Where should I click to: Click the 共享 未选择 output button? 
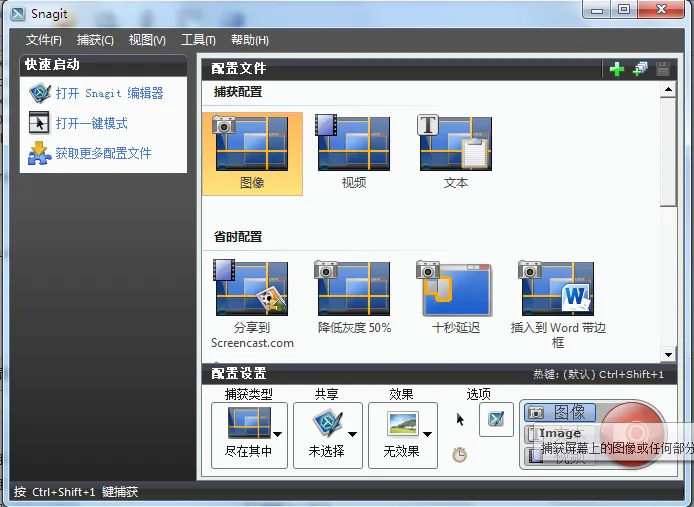328,435
